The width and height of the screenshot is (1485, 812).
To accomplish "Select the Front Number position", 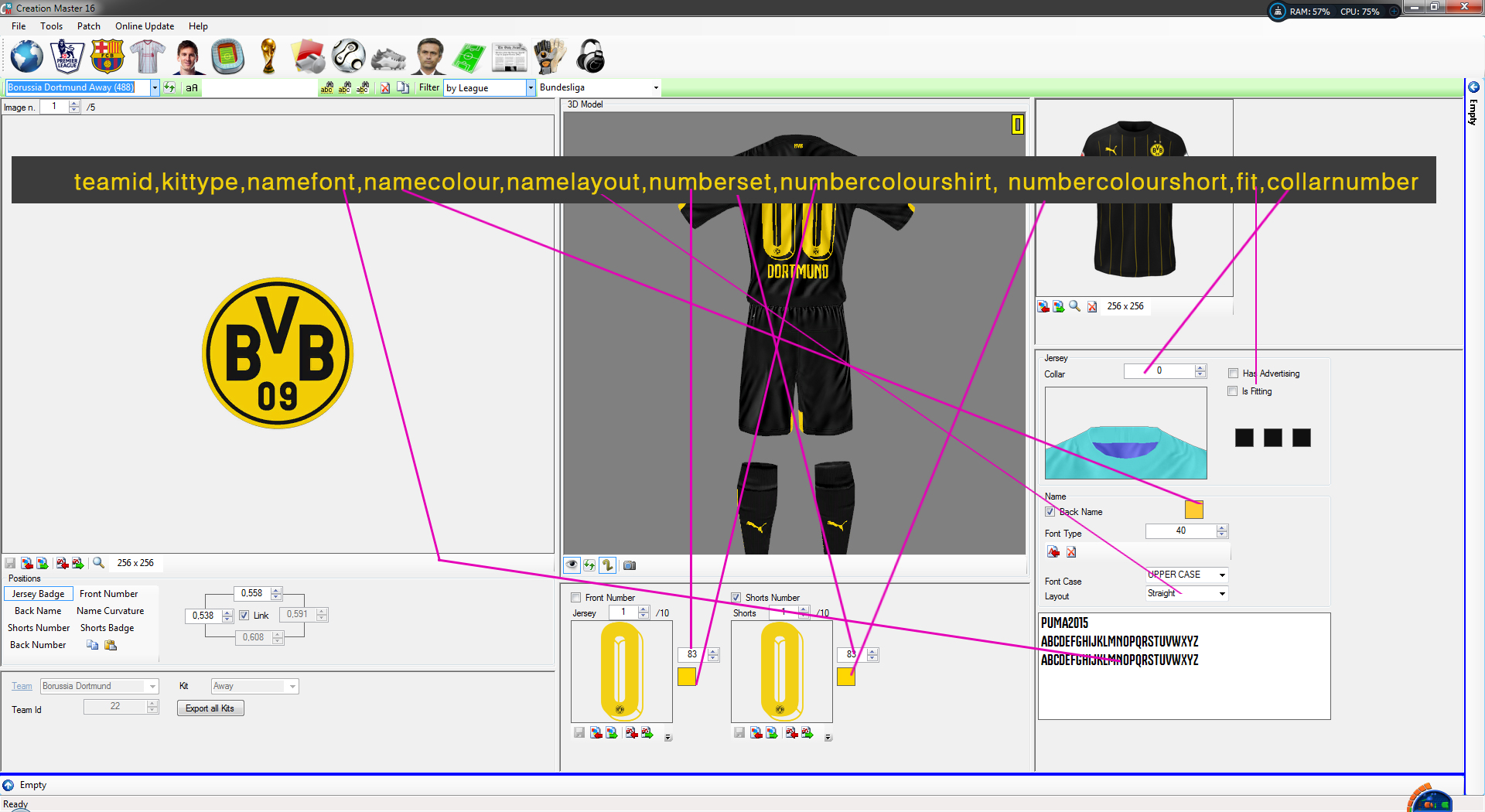I will tap(108, 594).
